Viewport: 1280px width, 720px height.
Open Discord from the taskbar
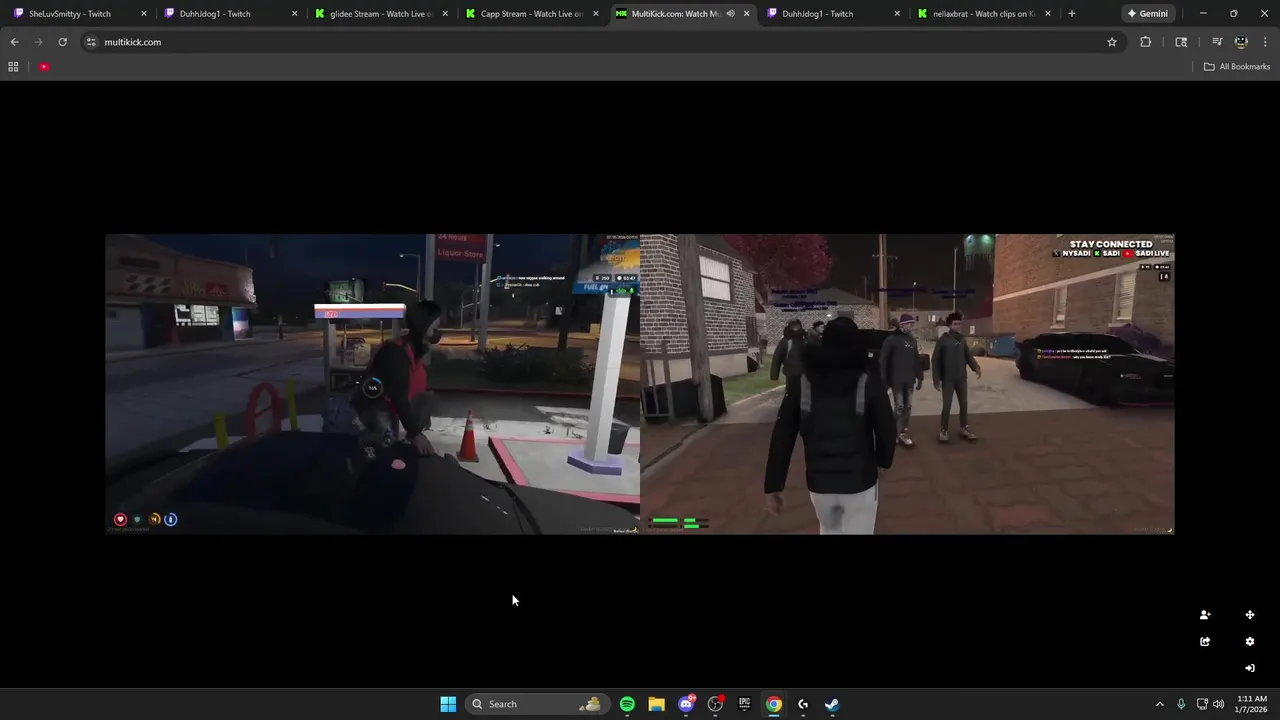point(686,704)
